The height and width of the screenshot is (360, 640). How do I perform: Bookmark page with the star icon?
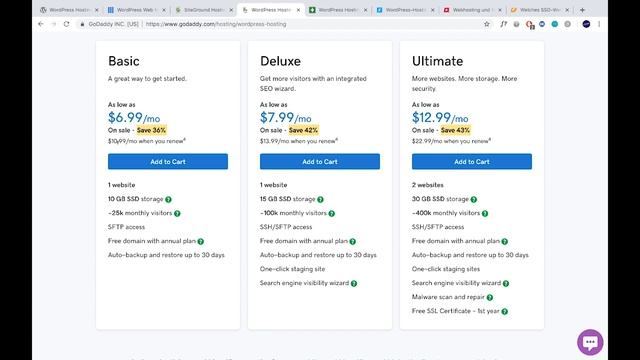(x=487, y=24)
